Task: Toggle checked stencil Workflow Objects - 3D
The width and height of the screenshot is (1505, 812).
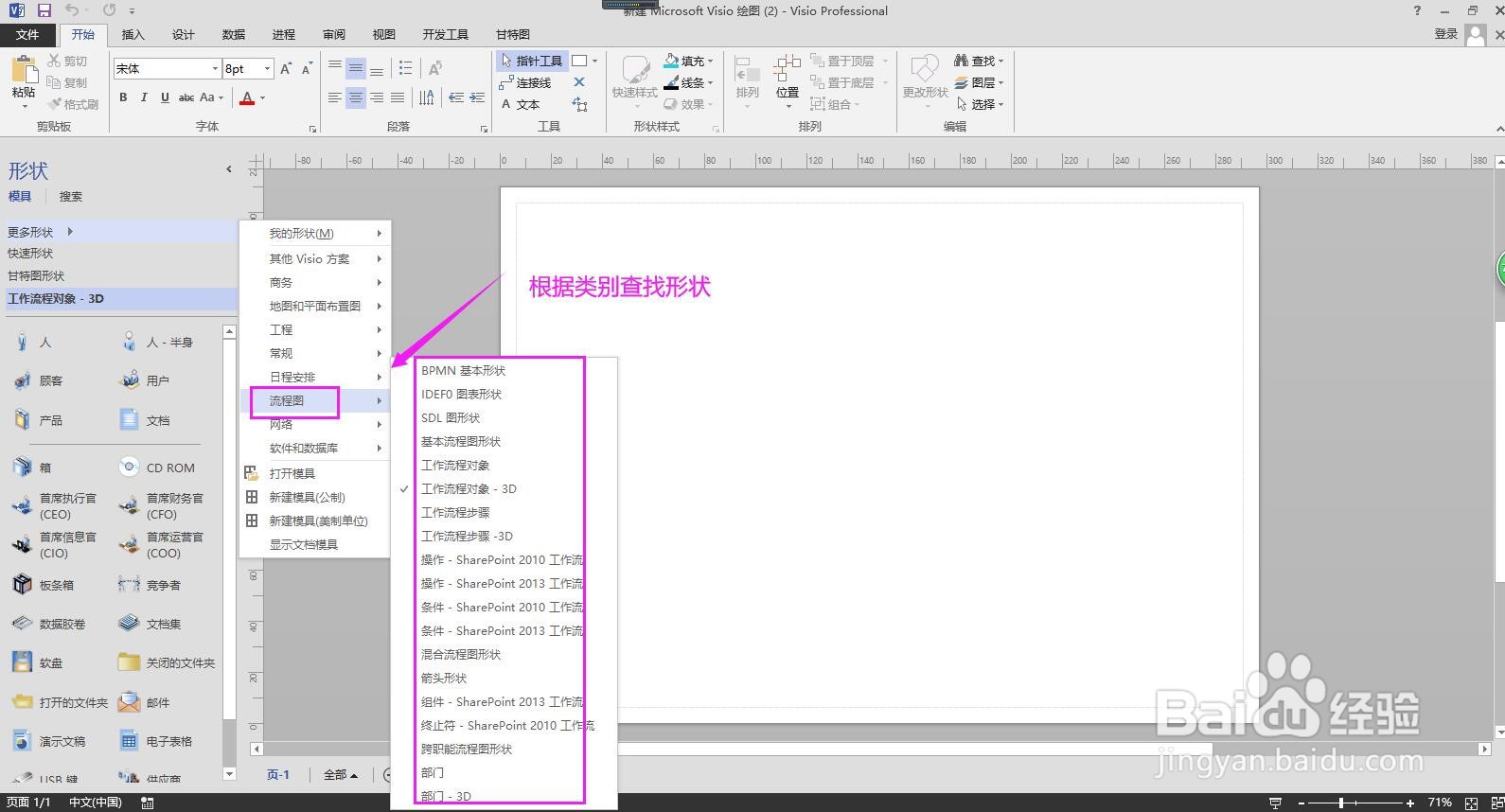Action: [x=469, y=488]
